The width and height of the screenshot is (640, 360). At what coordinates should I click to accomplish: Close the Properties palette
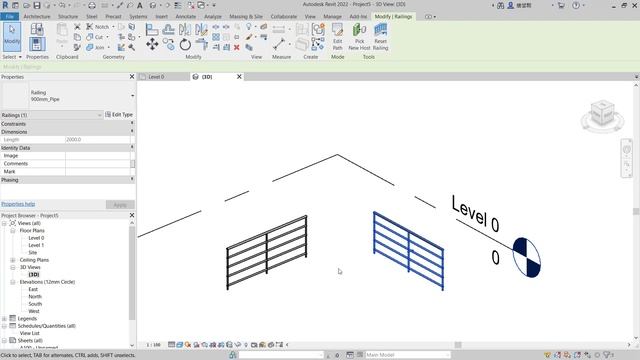pyautogui.click(x=132, y=76)
